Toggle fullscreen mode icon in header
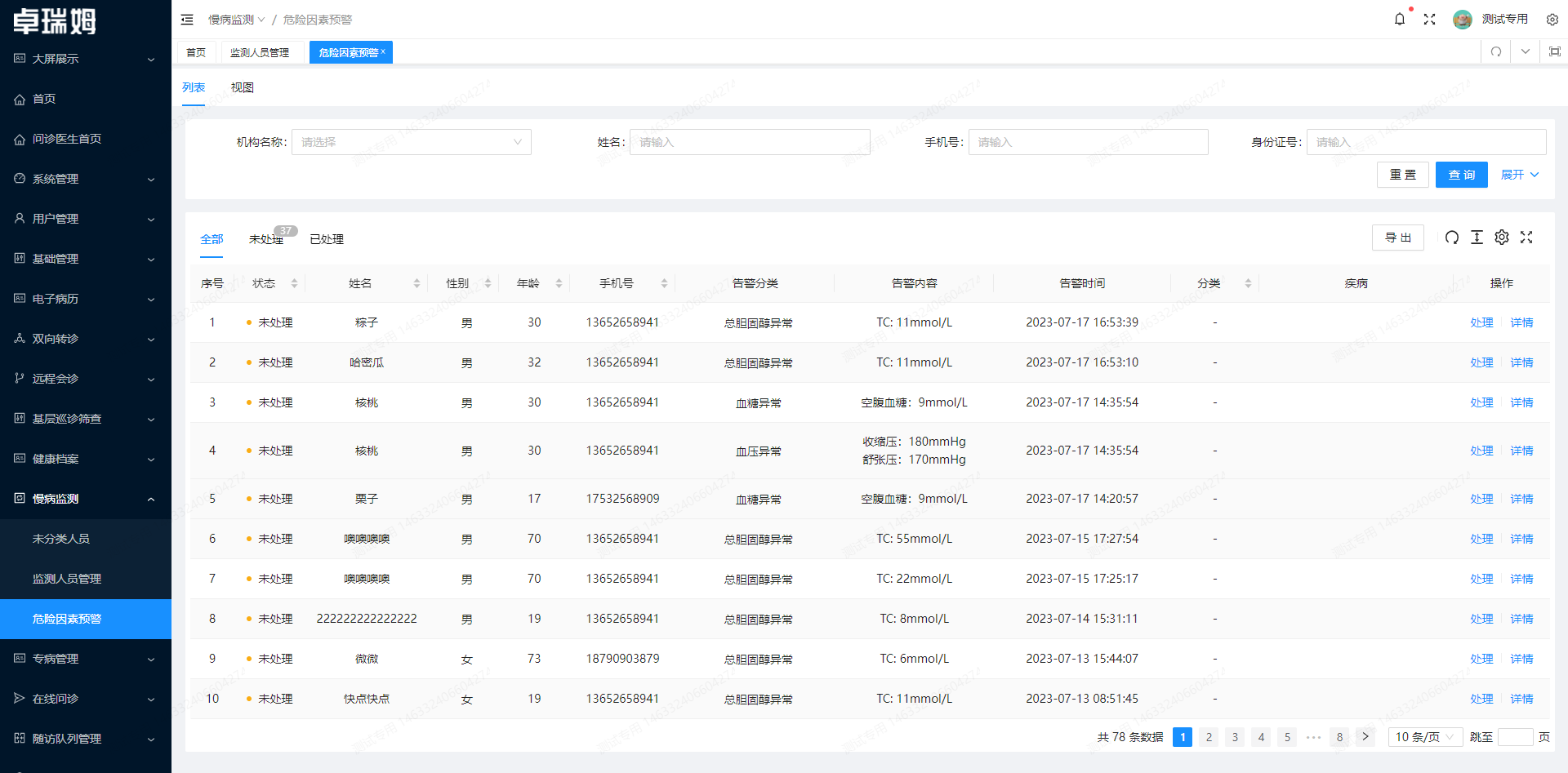 pos(1429,19)
